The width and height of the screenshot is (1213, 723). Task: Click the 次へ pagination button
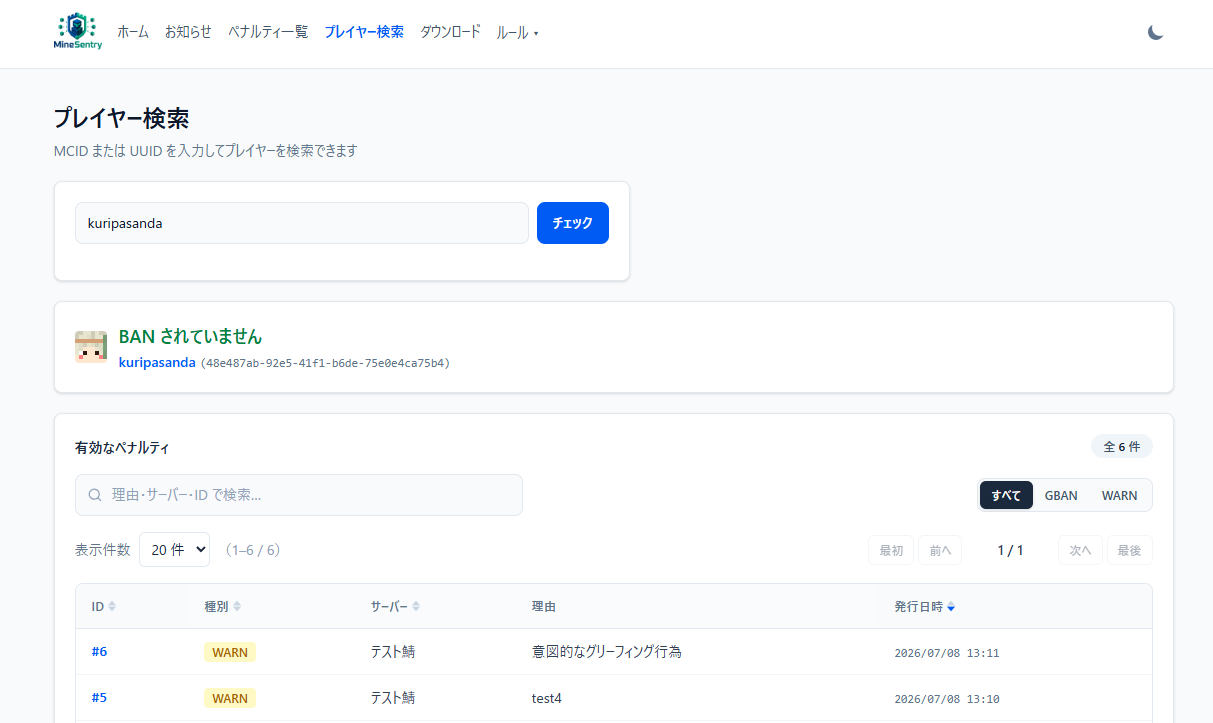pos(1080,550)
